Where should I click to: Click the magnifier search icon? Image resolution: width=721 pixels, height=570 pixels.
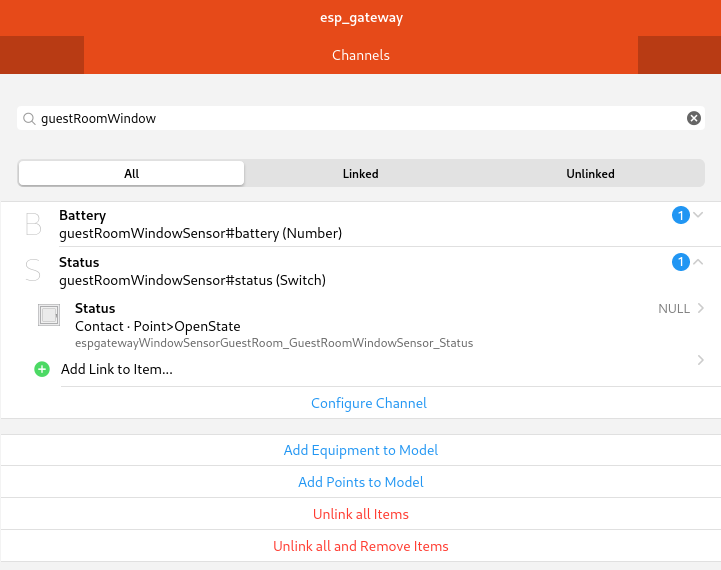point(29,118)
